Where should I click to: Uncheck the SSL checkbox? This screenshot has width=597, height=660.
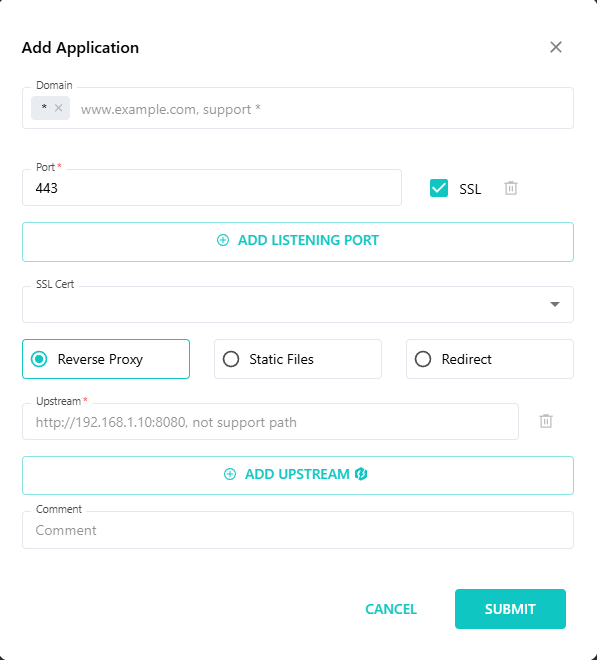[x=439, y=188]
